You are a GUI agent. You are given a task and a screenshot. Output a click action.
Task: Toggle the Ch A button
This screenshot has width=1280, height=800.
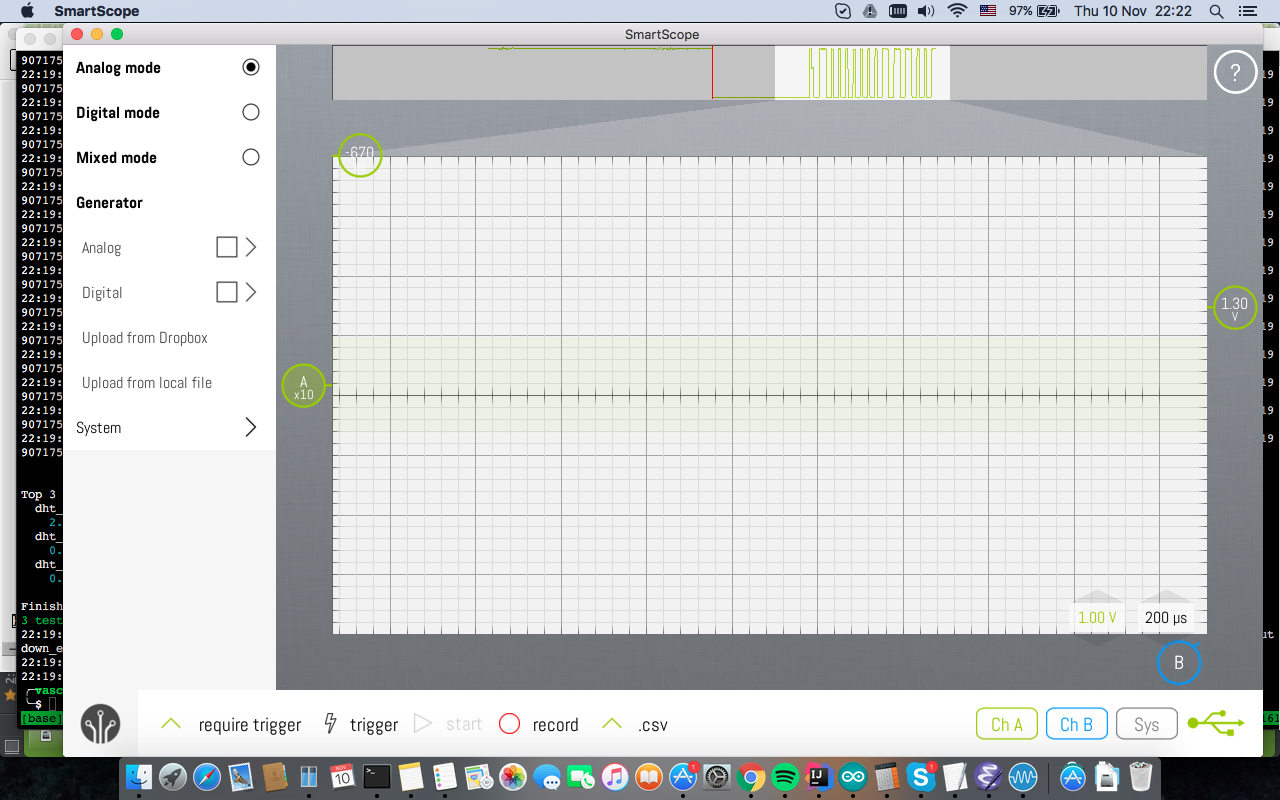(x=1006, y=724)
